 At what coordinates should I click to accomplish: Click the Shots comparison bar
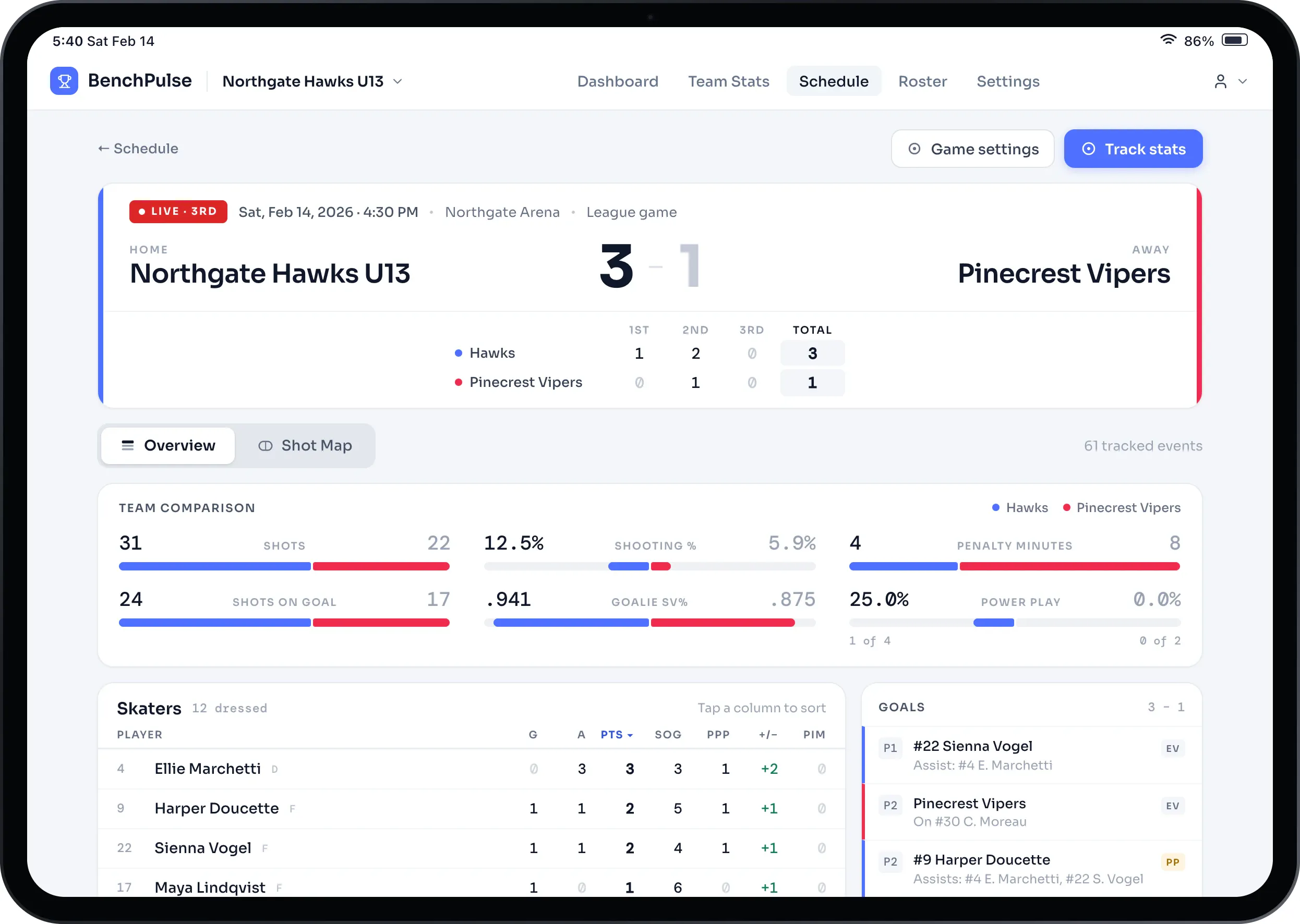click(x=284, y=566)
